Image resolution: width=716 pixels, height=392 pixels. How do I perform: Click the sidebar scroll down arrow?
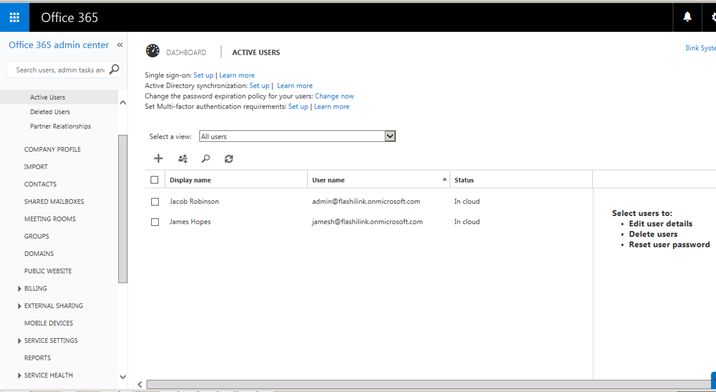(x=122, y=377)
